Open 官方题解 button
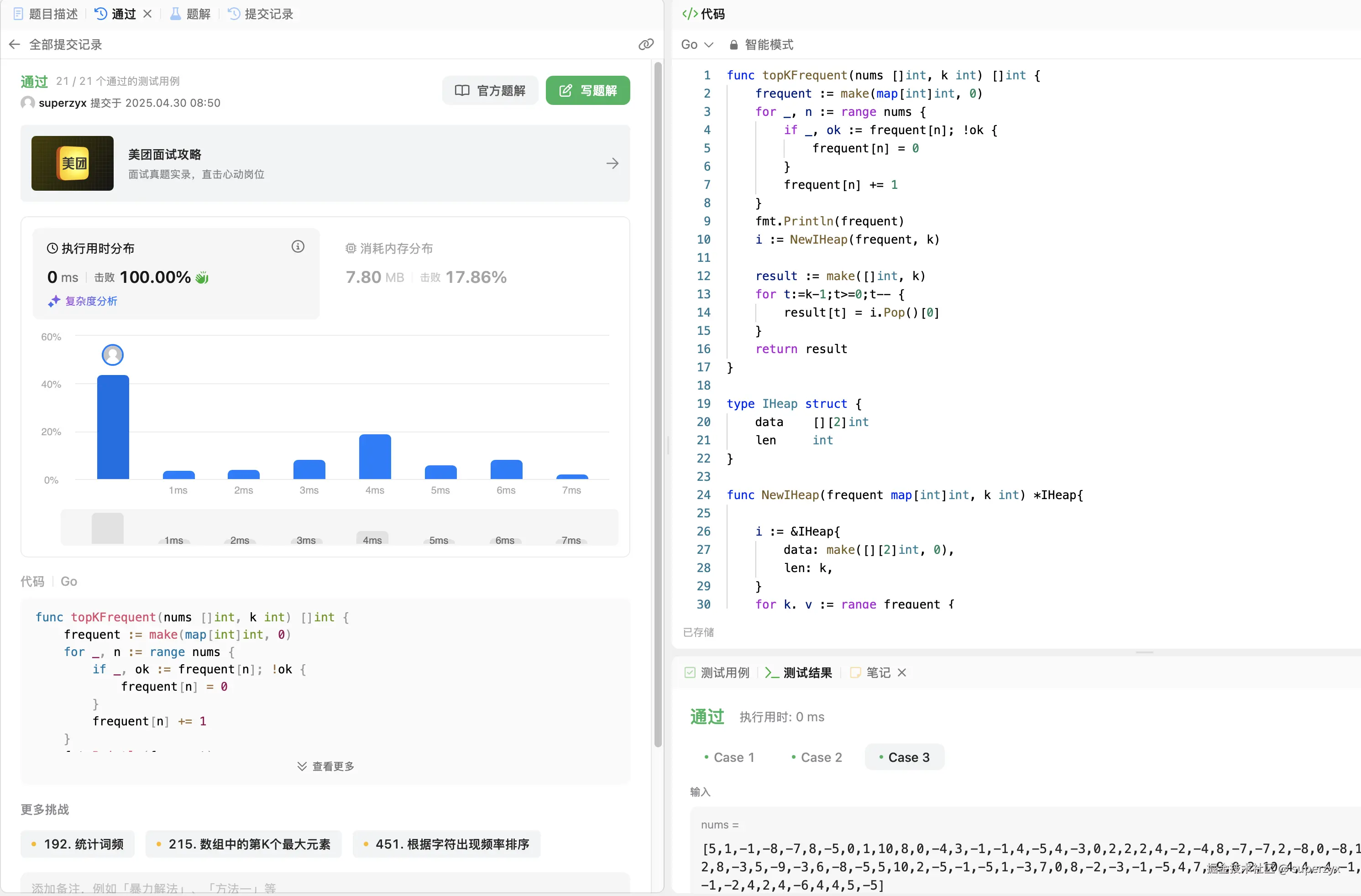The width and height of the screenshot is (1361, 896). [490, 90]
